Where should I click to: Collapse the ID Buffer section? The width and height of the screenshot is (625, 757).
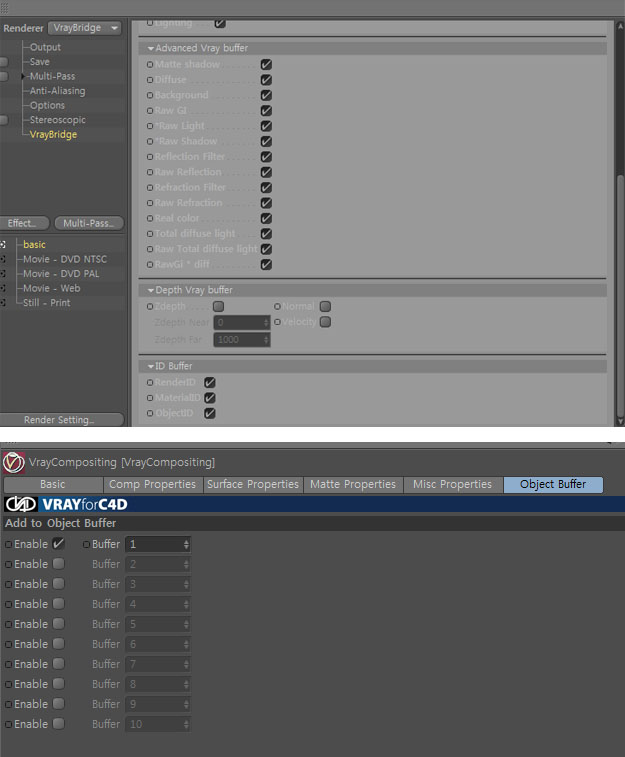[151, 366]
